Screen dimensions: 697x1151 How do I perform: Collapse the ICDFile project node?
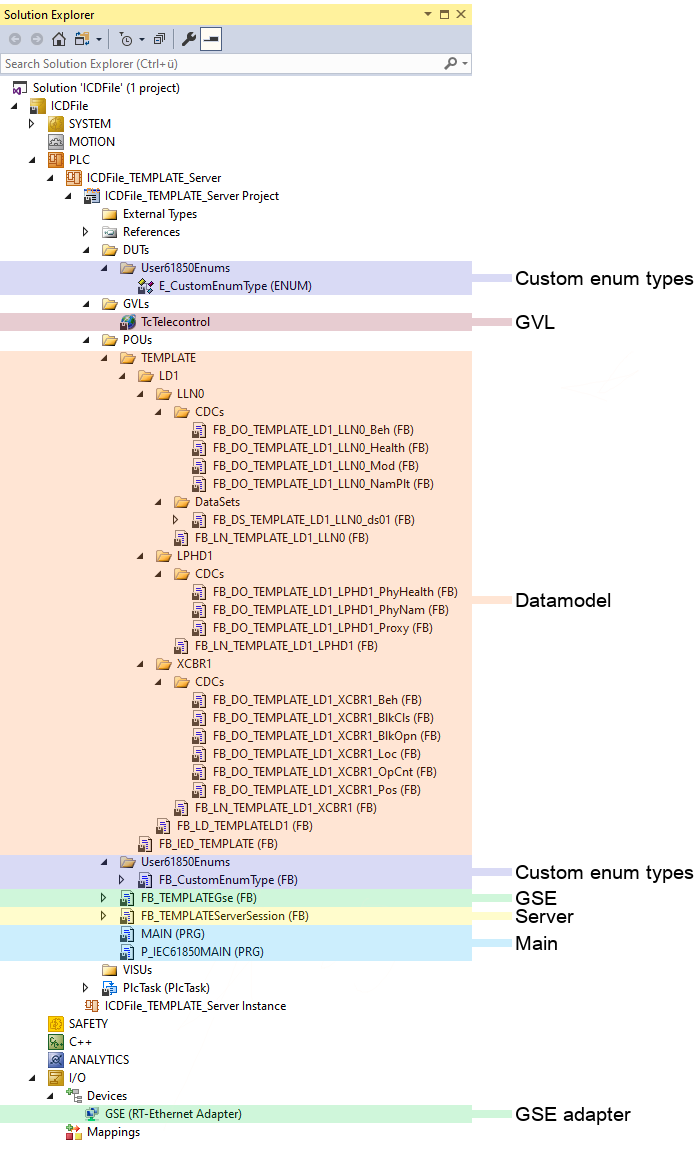(x=14, y=106)
